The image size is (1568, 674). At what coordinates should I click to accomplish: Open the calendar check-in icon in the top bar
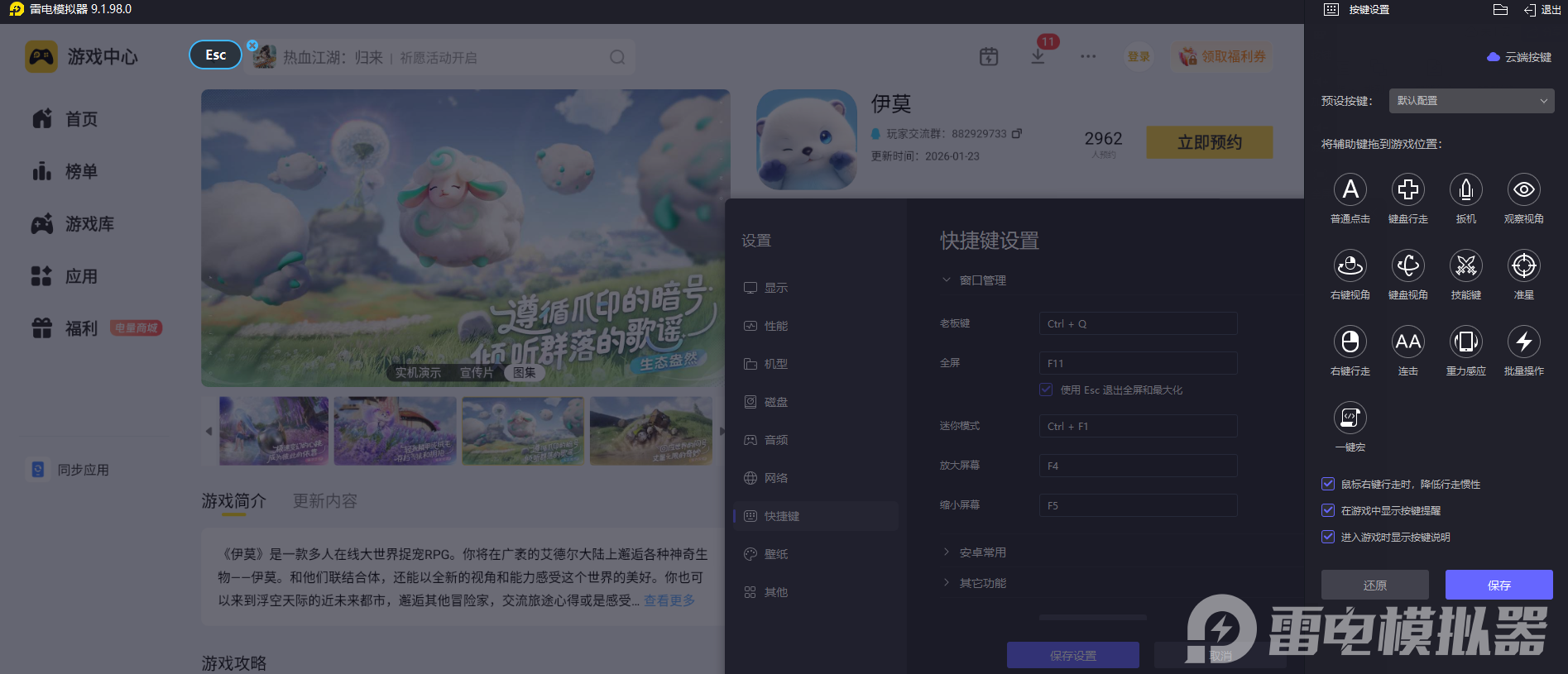coord(989,56)
